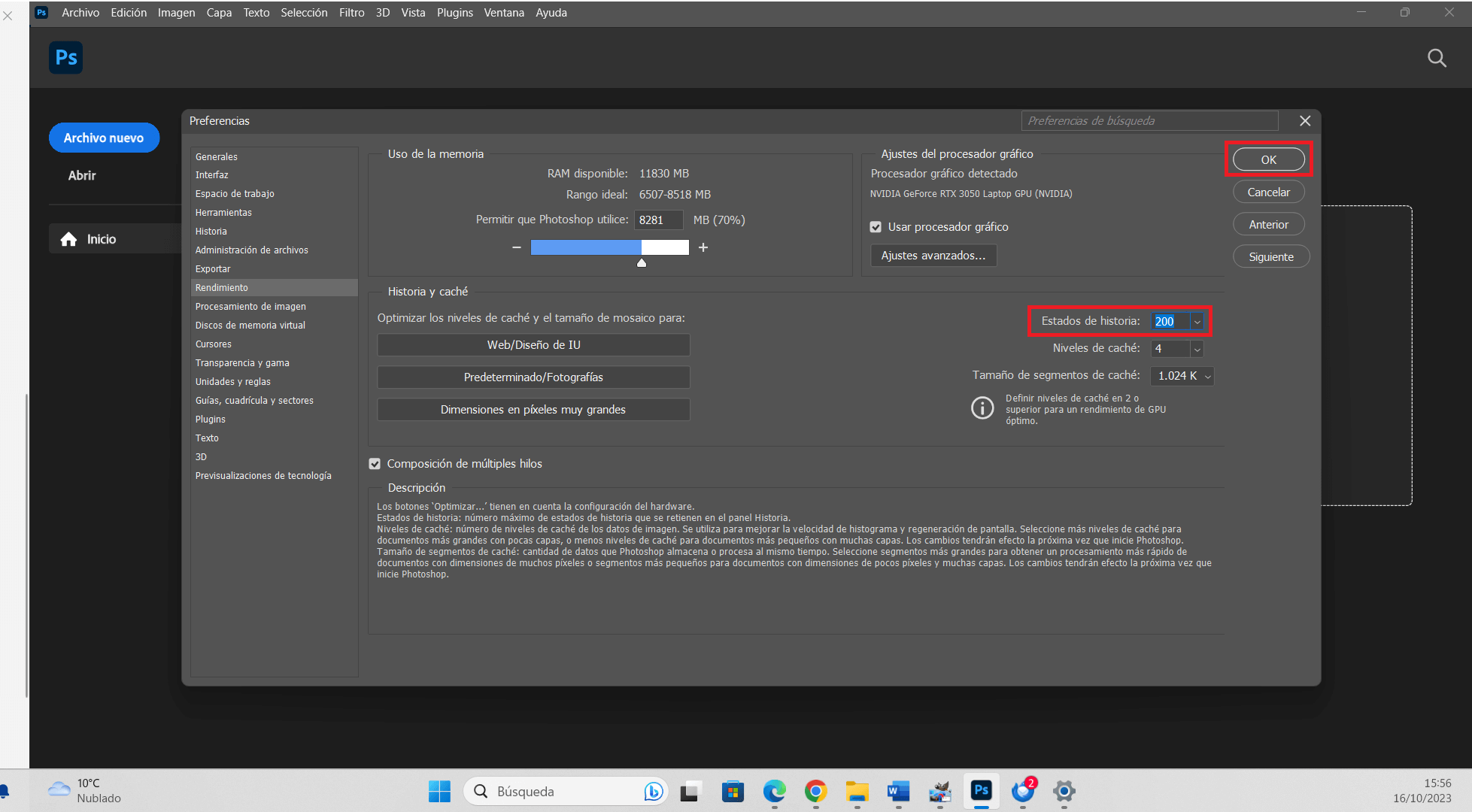Open the Archivo menu
This screenshot has width=1472, height=812.
(x=80, y=12)
